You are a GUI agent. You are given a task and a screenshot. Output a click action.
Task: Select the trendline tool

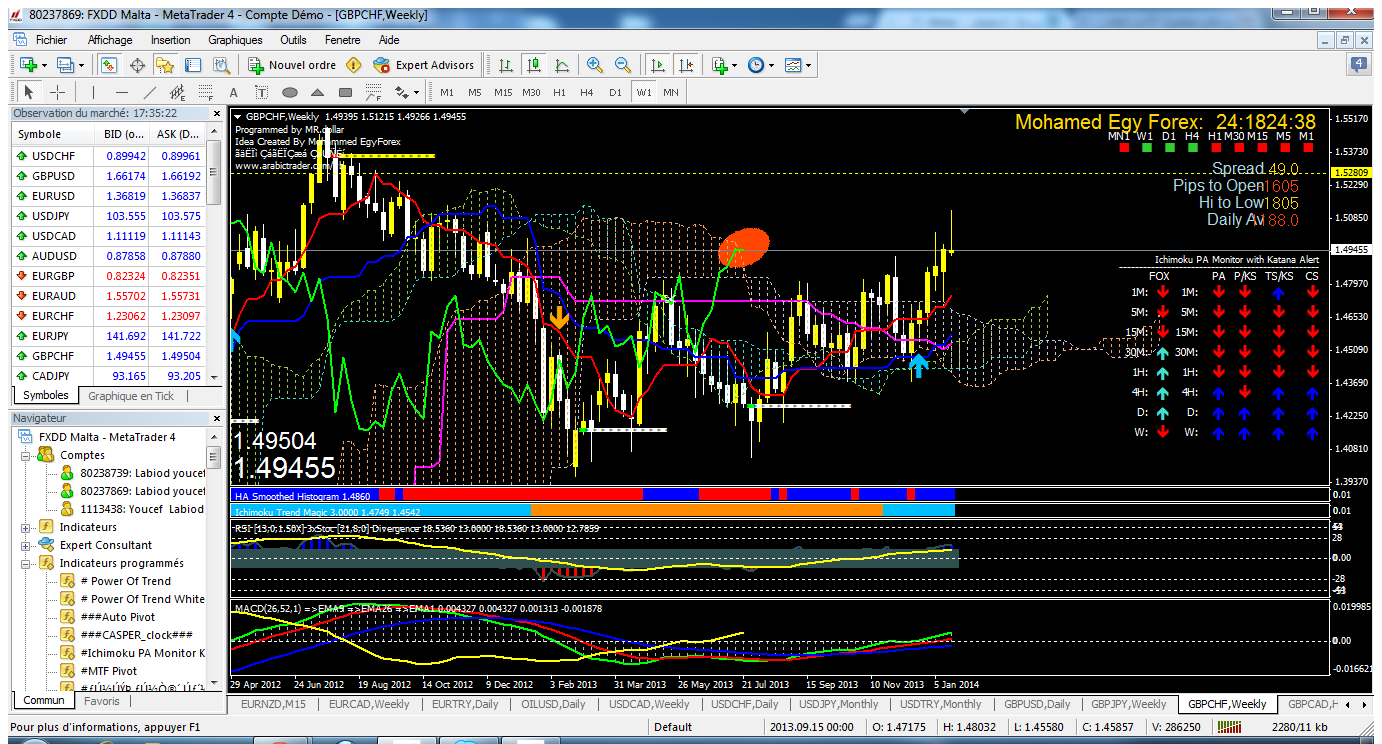click(x=150, y=92)
